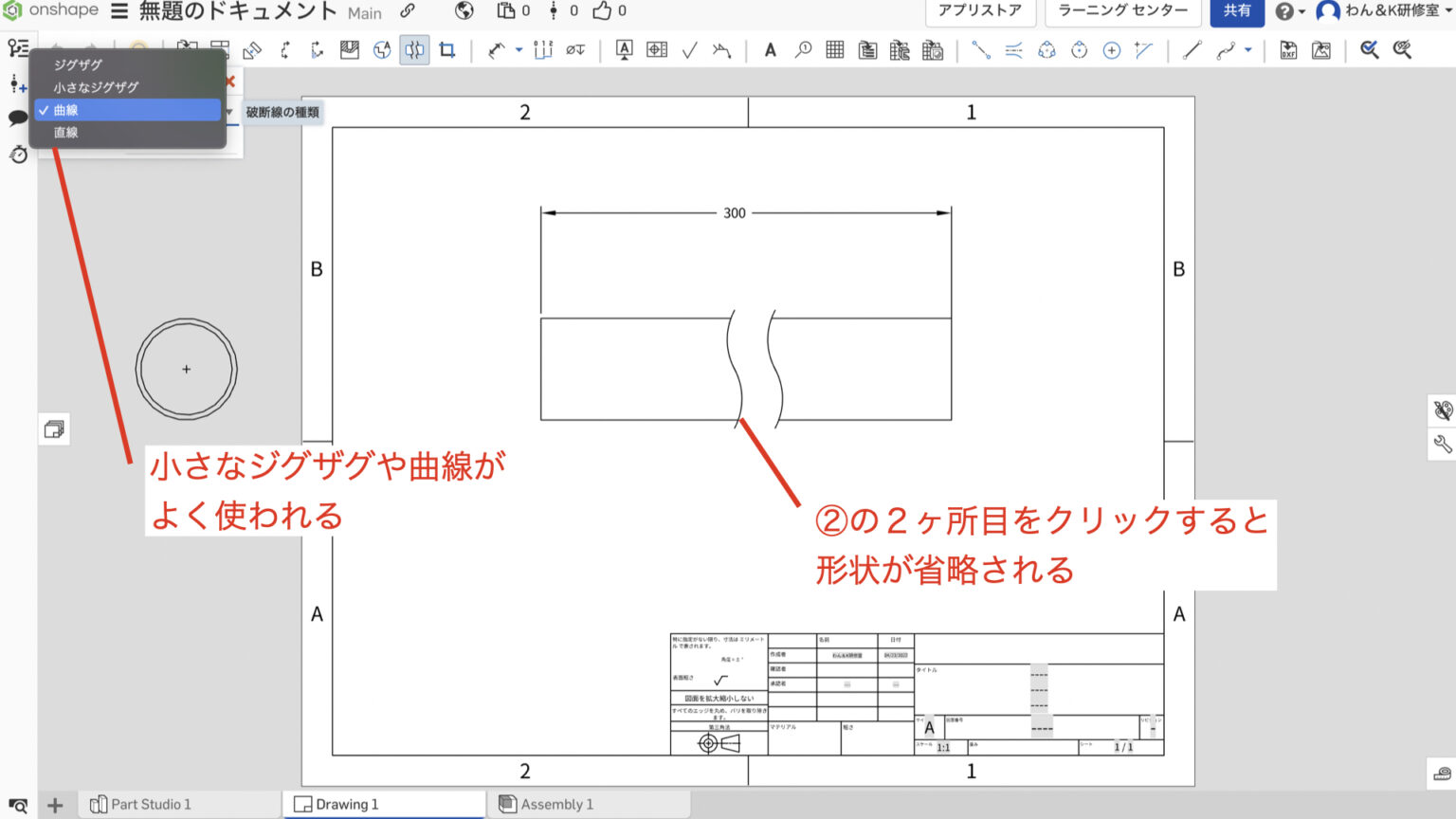Select the Surface finish checkmark tool

coord(689,50)
